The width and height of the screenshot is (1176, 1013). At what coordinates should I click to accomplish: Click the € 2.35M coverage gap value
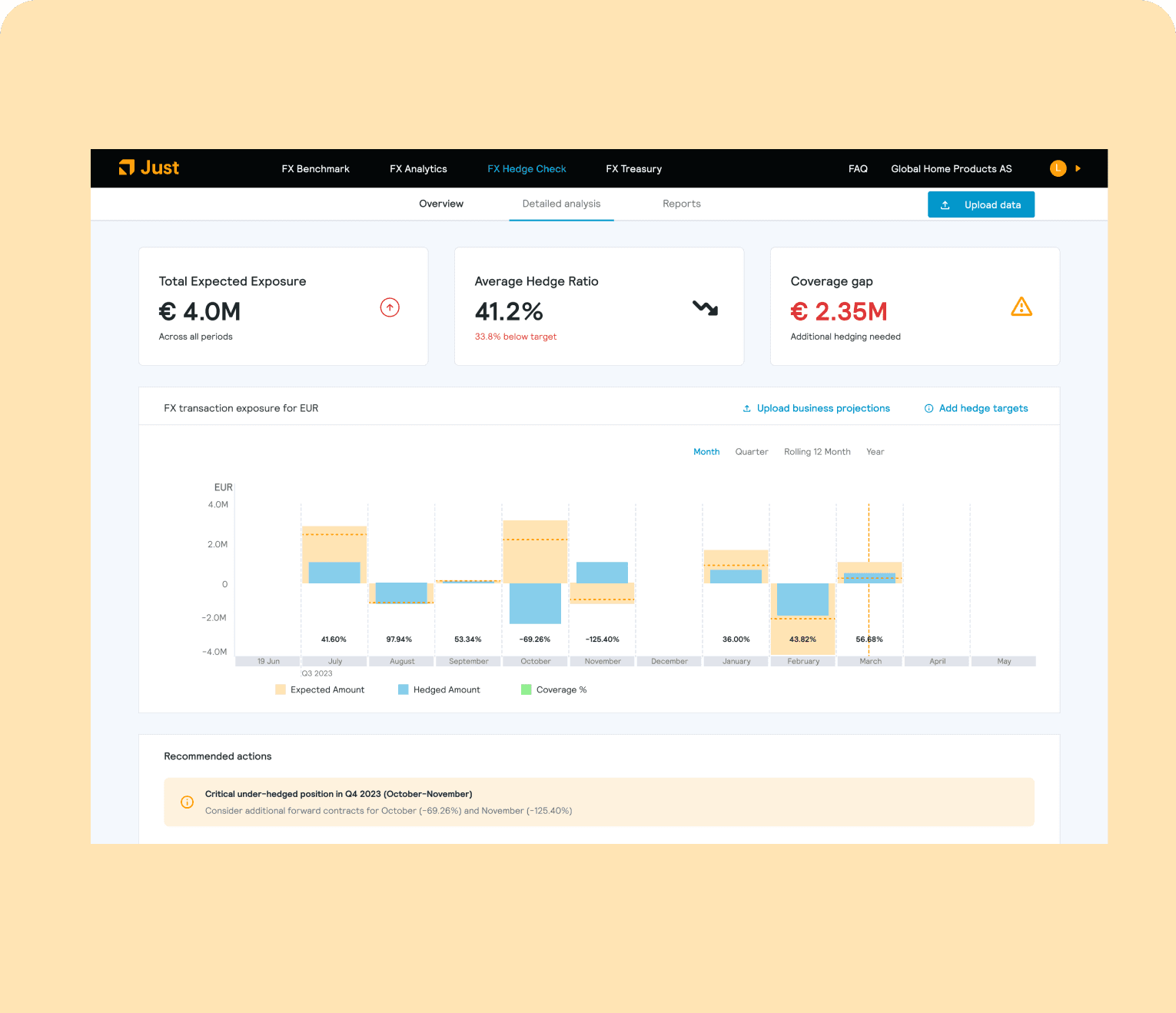point(839,311)
